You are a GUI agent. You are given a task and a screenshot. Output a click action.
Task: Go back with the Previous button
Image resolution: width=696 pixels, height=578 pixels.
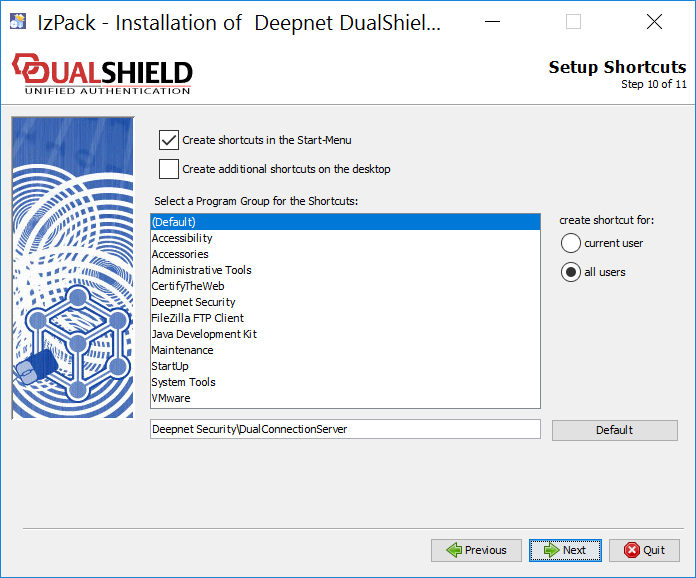[476, 550]
